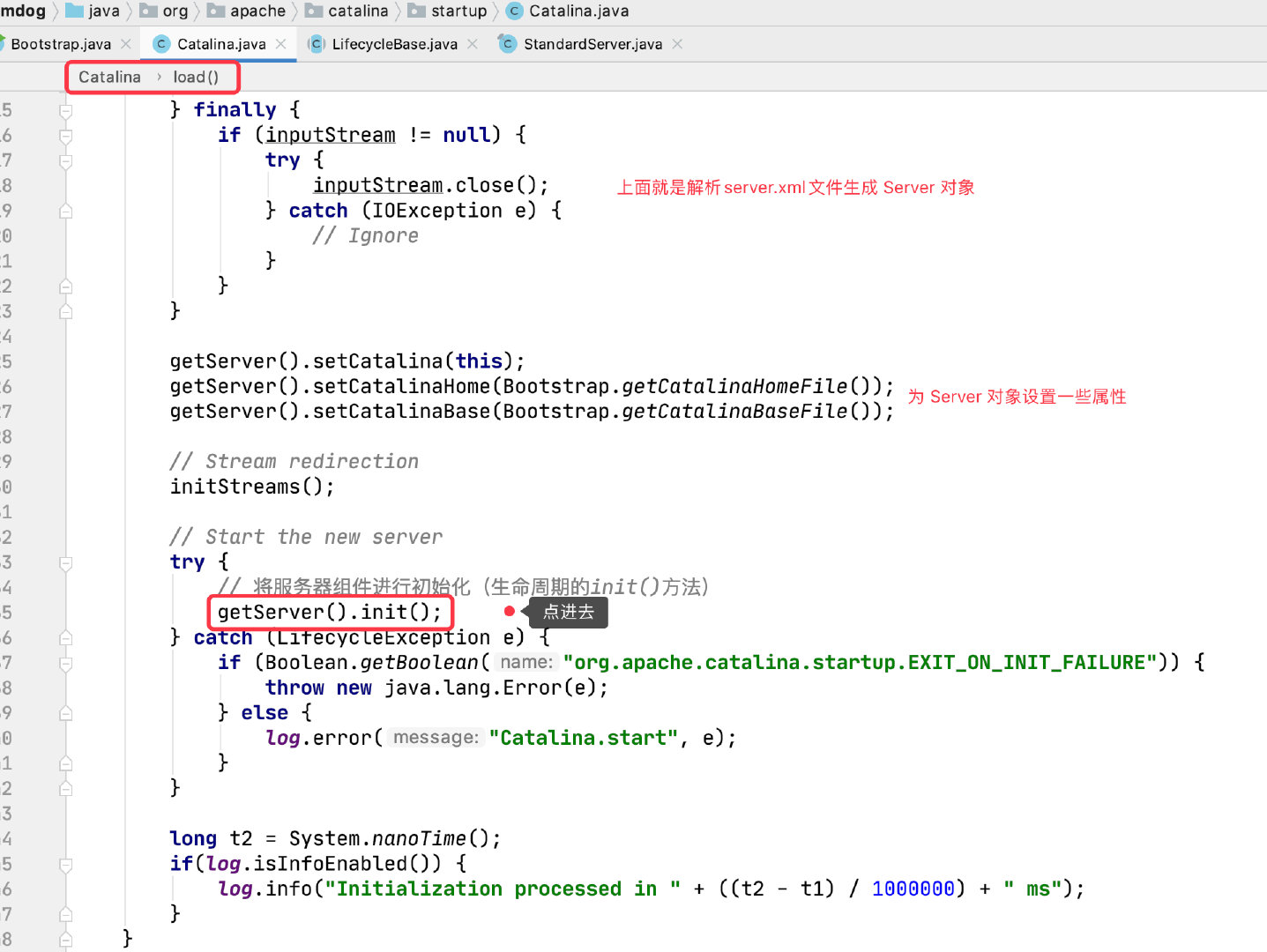Click the Catalina.java class icon in tab
The image size is (1267, 952).
click(x=161, y=44)
